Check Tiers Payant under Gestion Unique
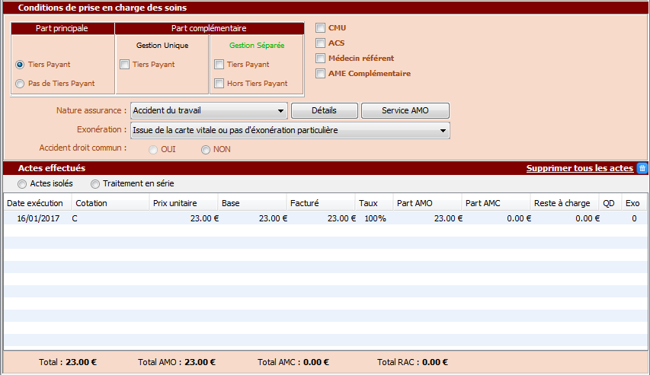This screenshot has width=650, height=375. click(x=124, y=64)
